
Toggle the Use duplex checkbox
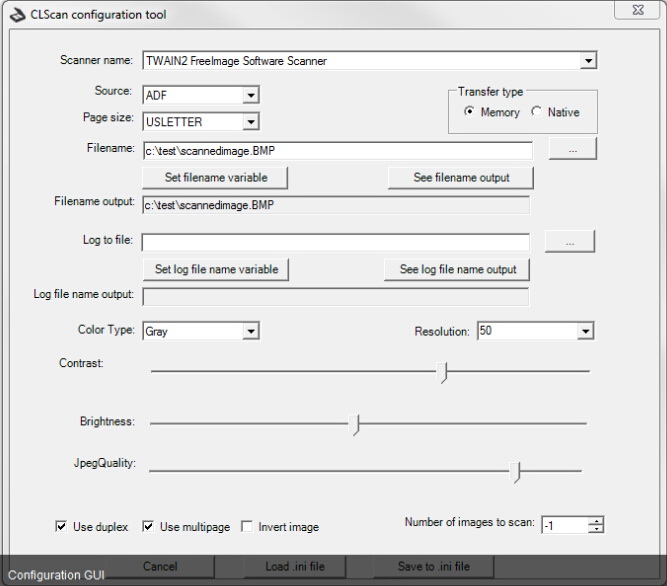(x=61, y=526)
